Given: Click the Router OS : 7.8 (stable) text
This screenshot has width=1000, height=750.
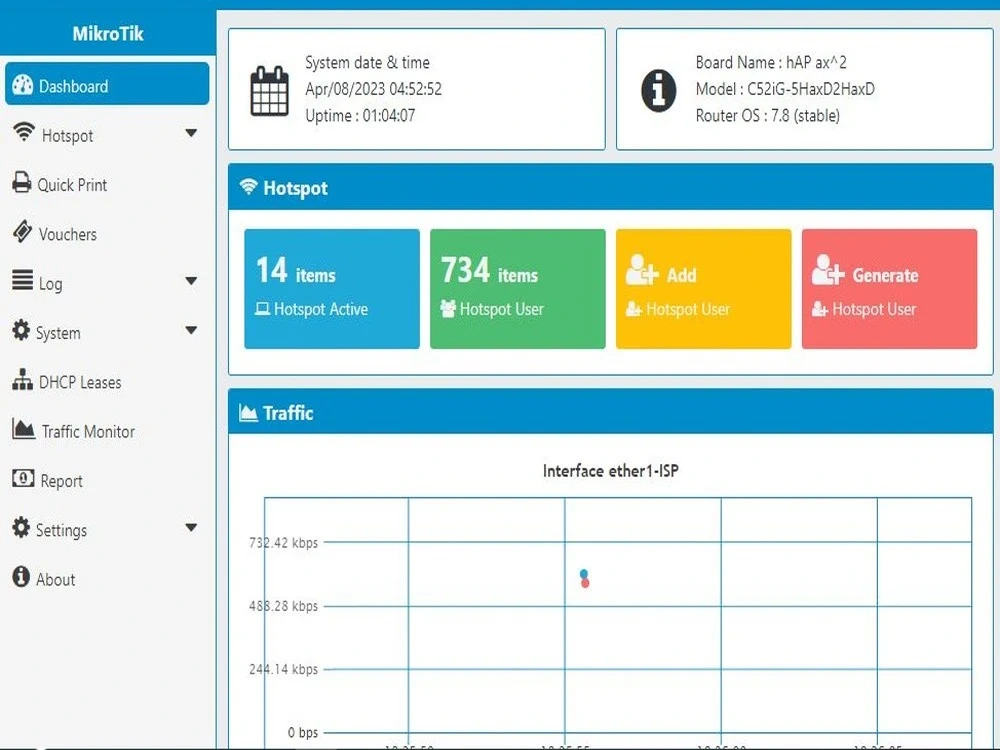Looking at the screenshot, I should tap(768, 115).
